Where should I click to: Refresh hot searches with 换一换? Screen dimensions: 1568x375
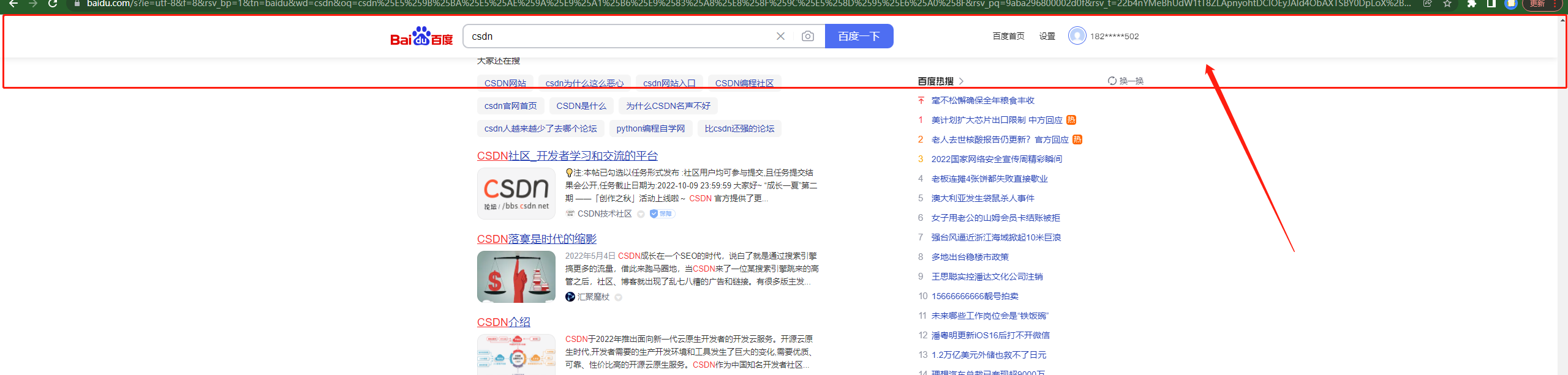click(x=1126, y=81)
